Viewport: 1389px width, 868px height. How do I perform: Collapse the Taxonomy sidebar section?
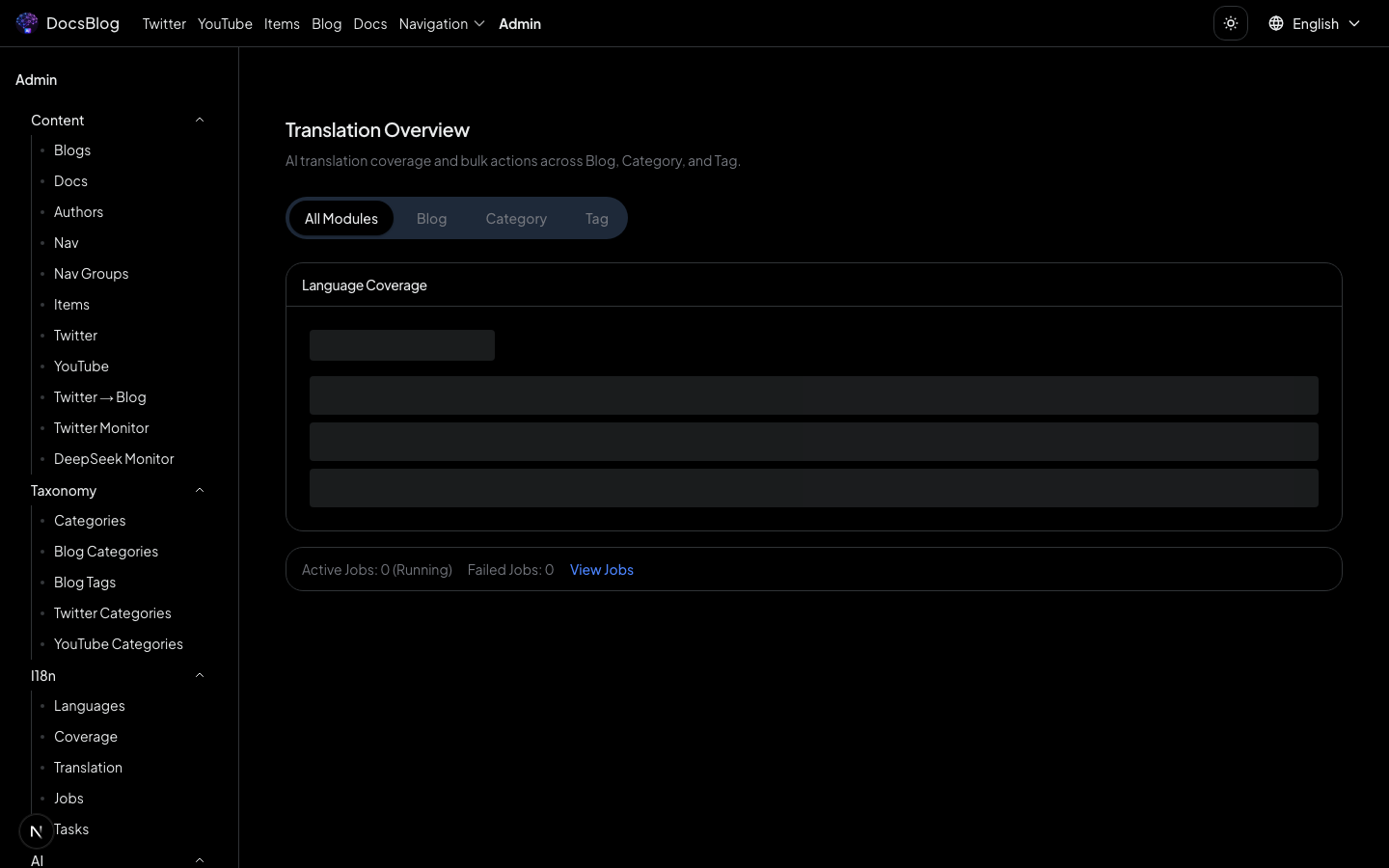click(200, 490)
